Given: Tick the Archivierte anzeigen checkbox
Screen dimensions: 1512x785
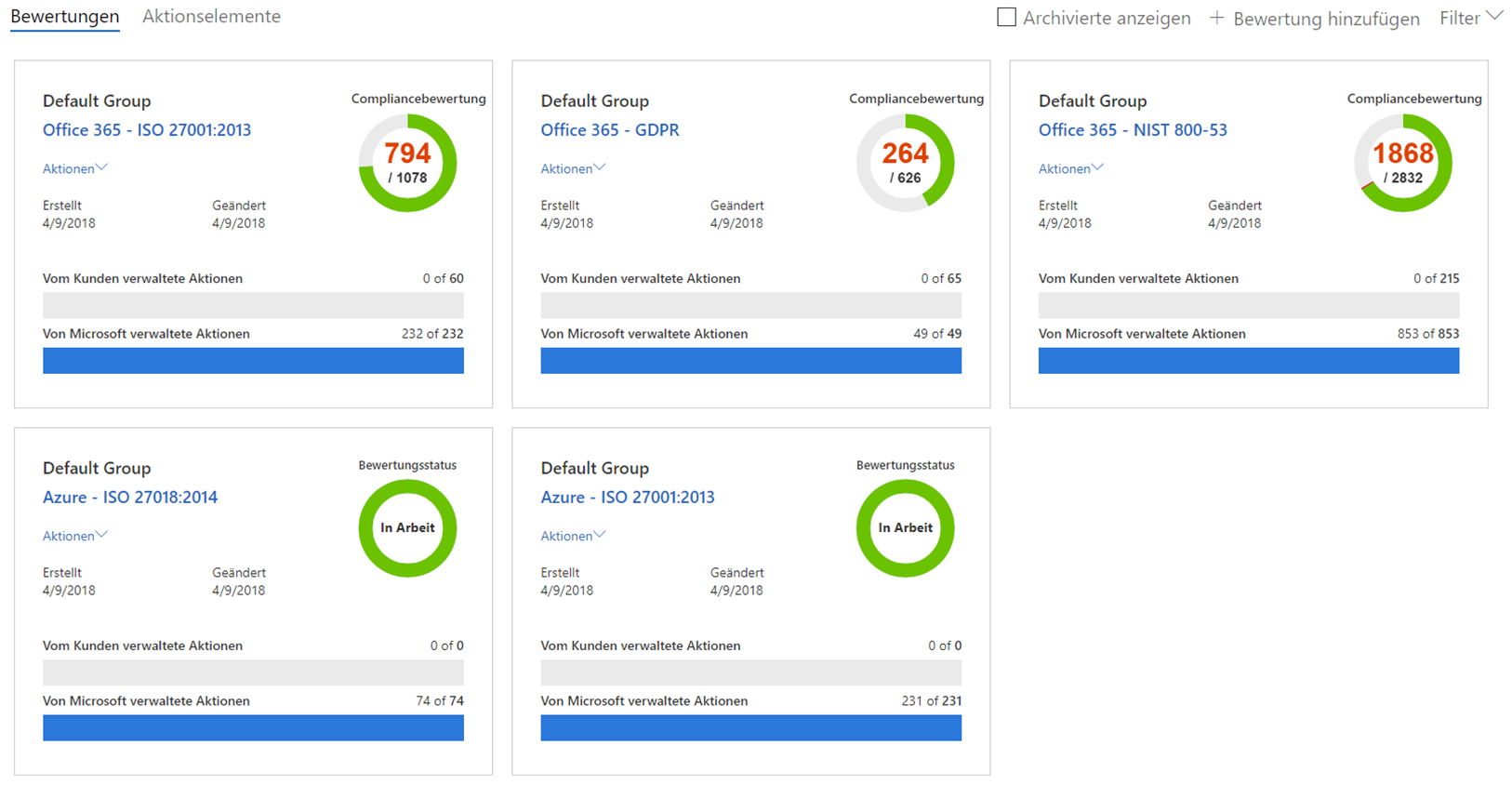Looking at the screenshot, I should click(1006, 17).
